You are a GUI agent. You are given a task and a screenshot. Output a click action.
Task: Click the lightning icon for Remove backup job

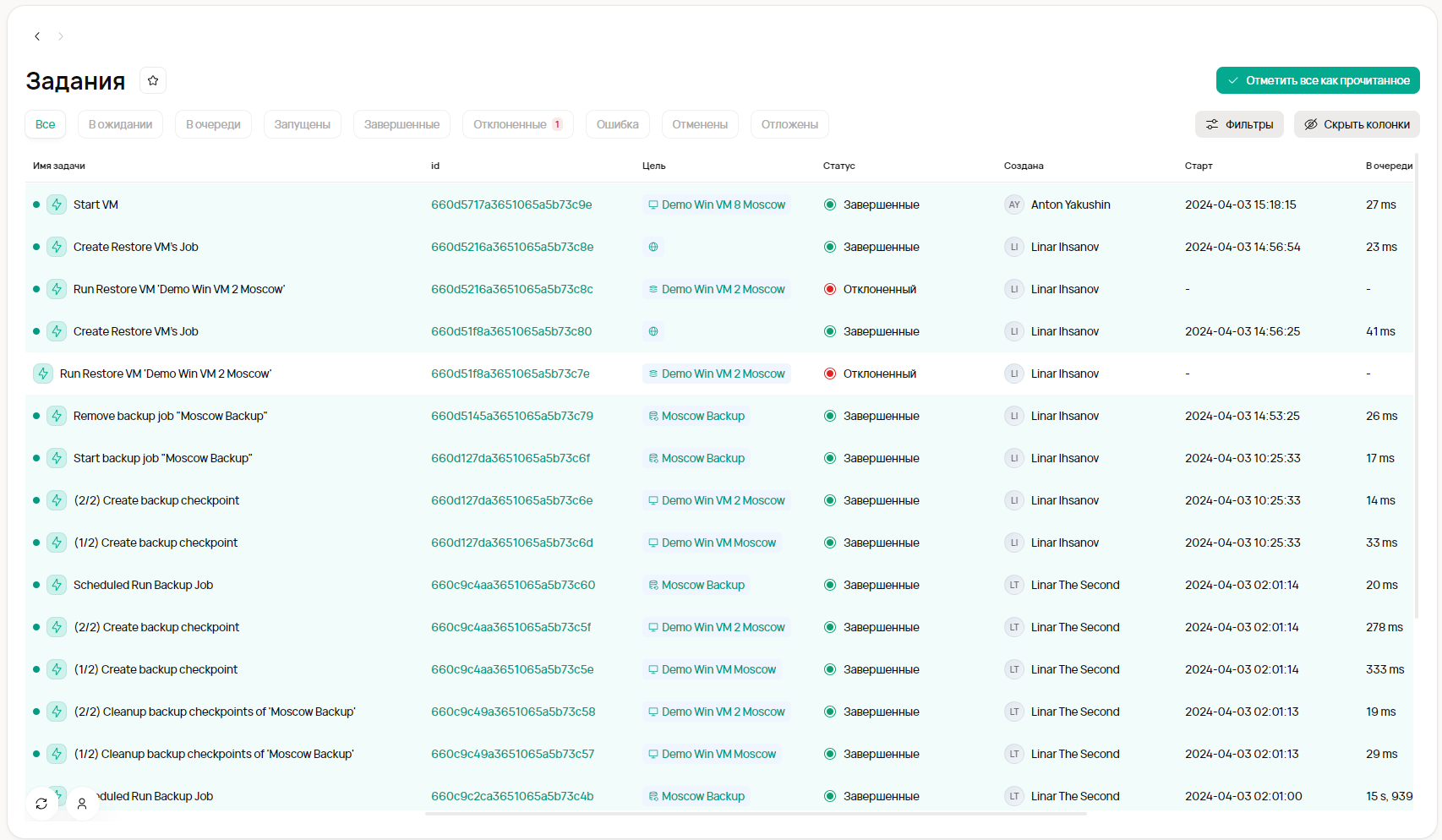click(57, 416)
